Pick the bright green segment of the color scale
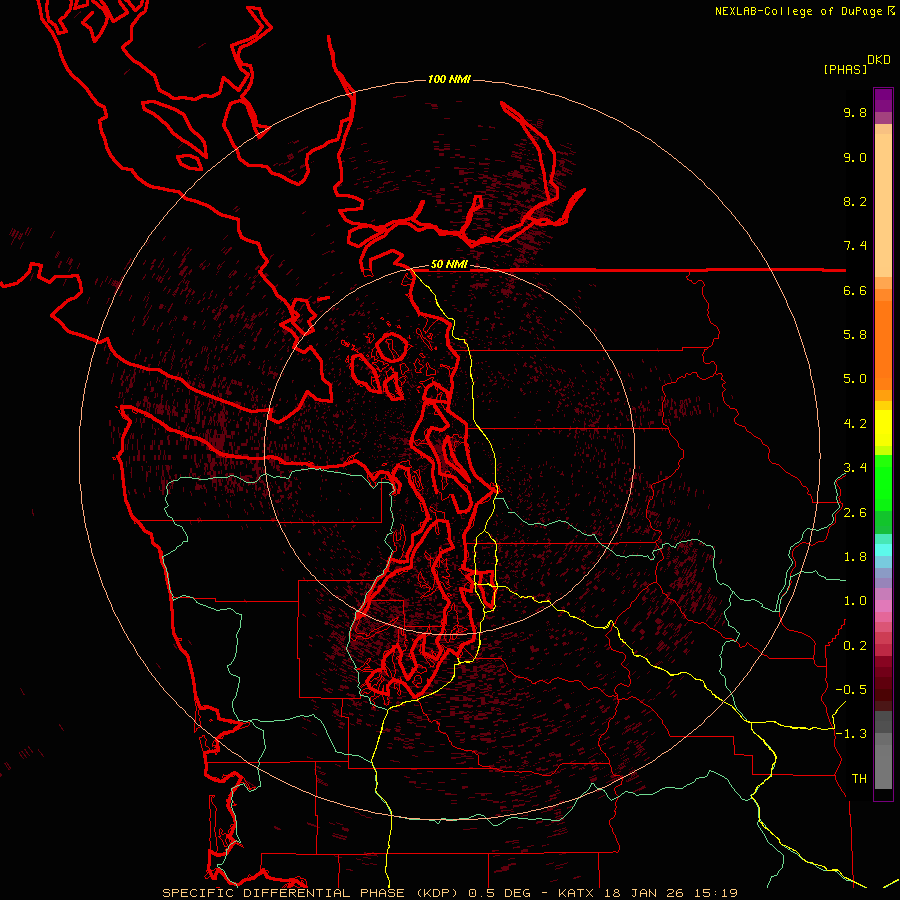This screenshot has width=900, height=900. pos(883,483)
